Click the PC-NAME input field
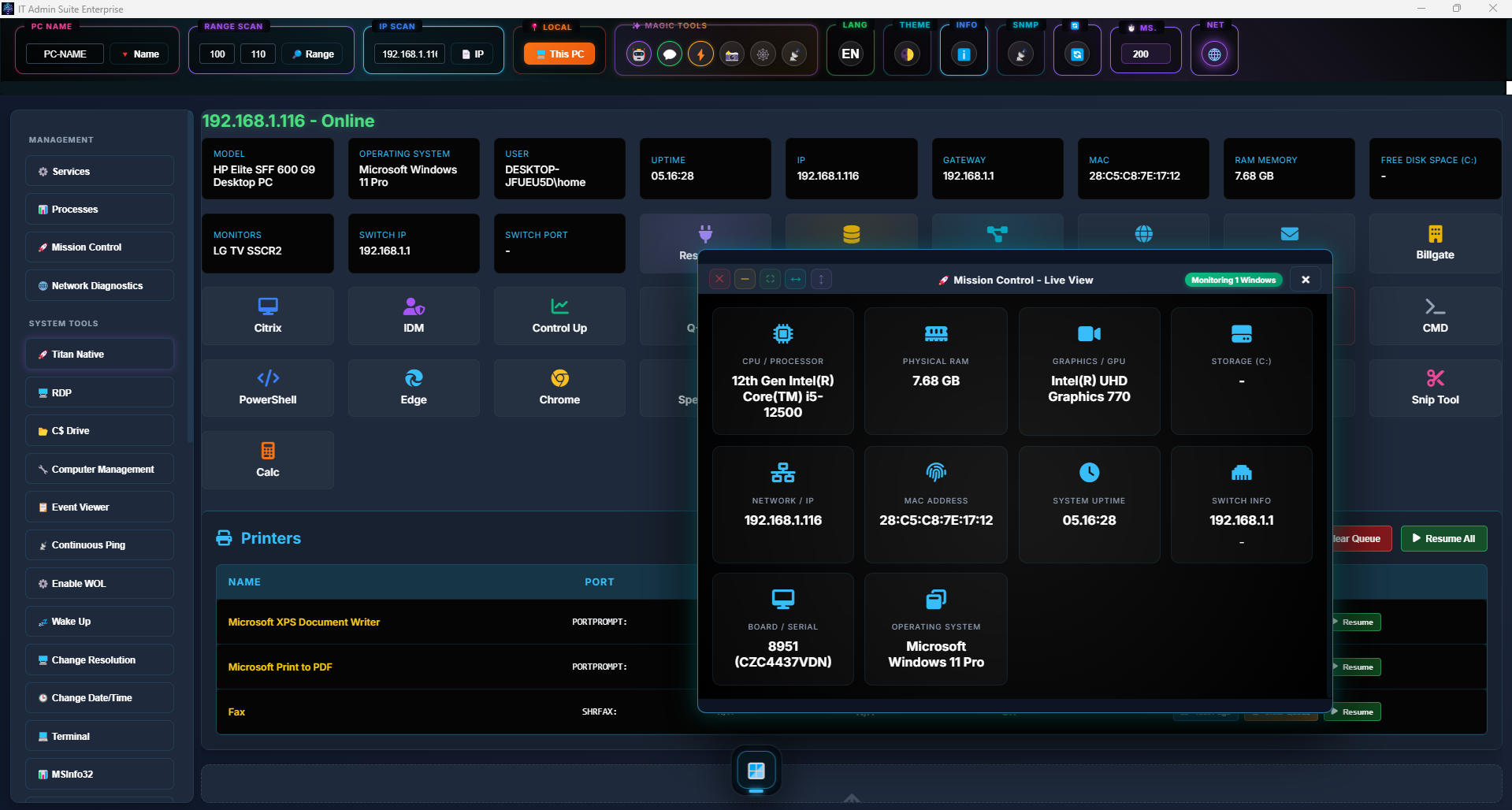 (x=65, y=54)
